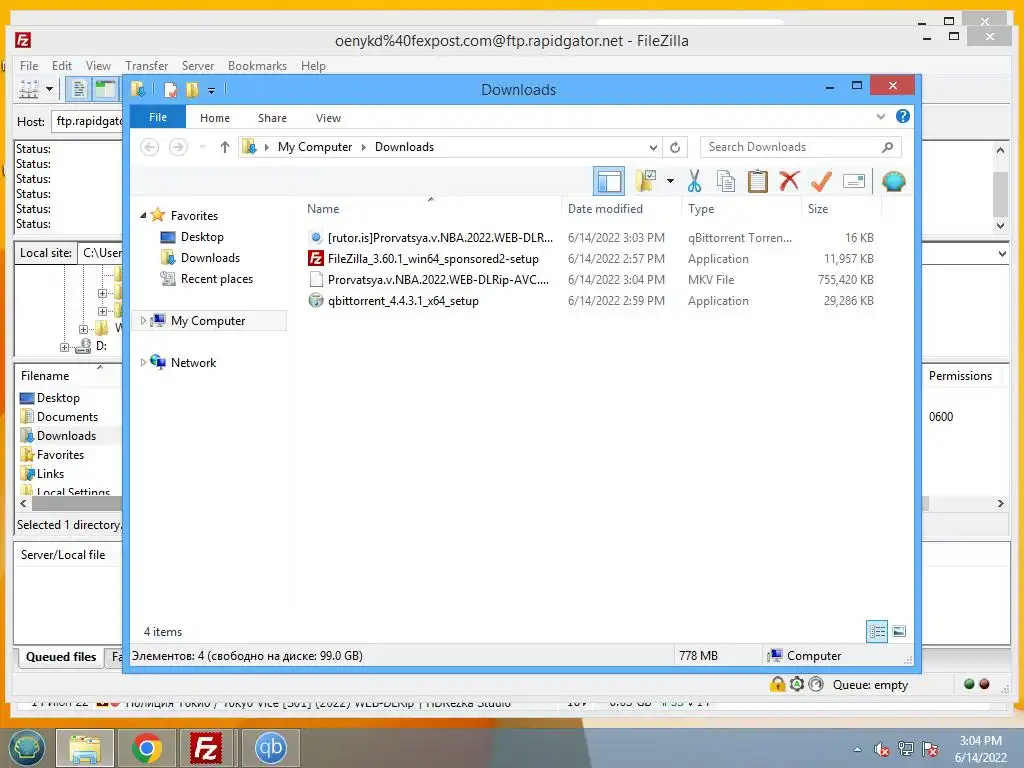
Task: Switch to large icons view at bottom right
Action: point(899,631)
